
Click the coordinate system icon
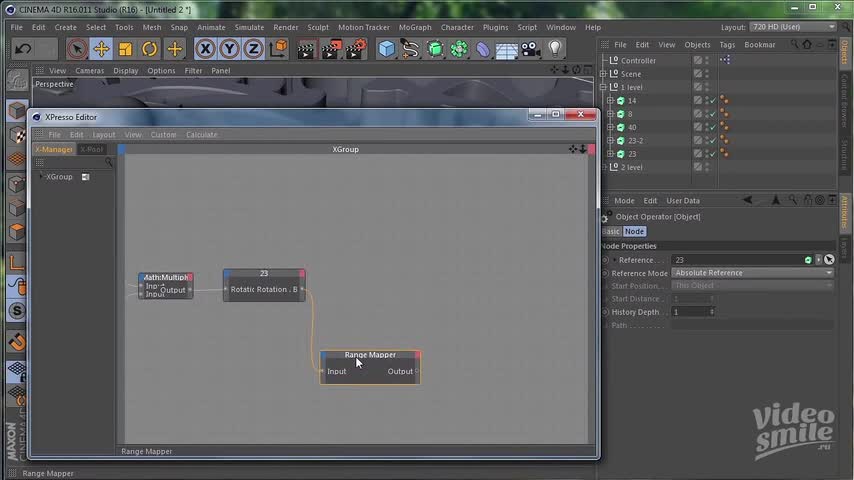point(278,49)
